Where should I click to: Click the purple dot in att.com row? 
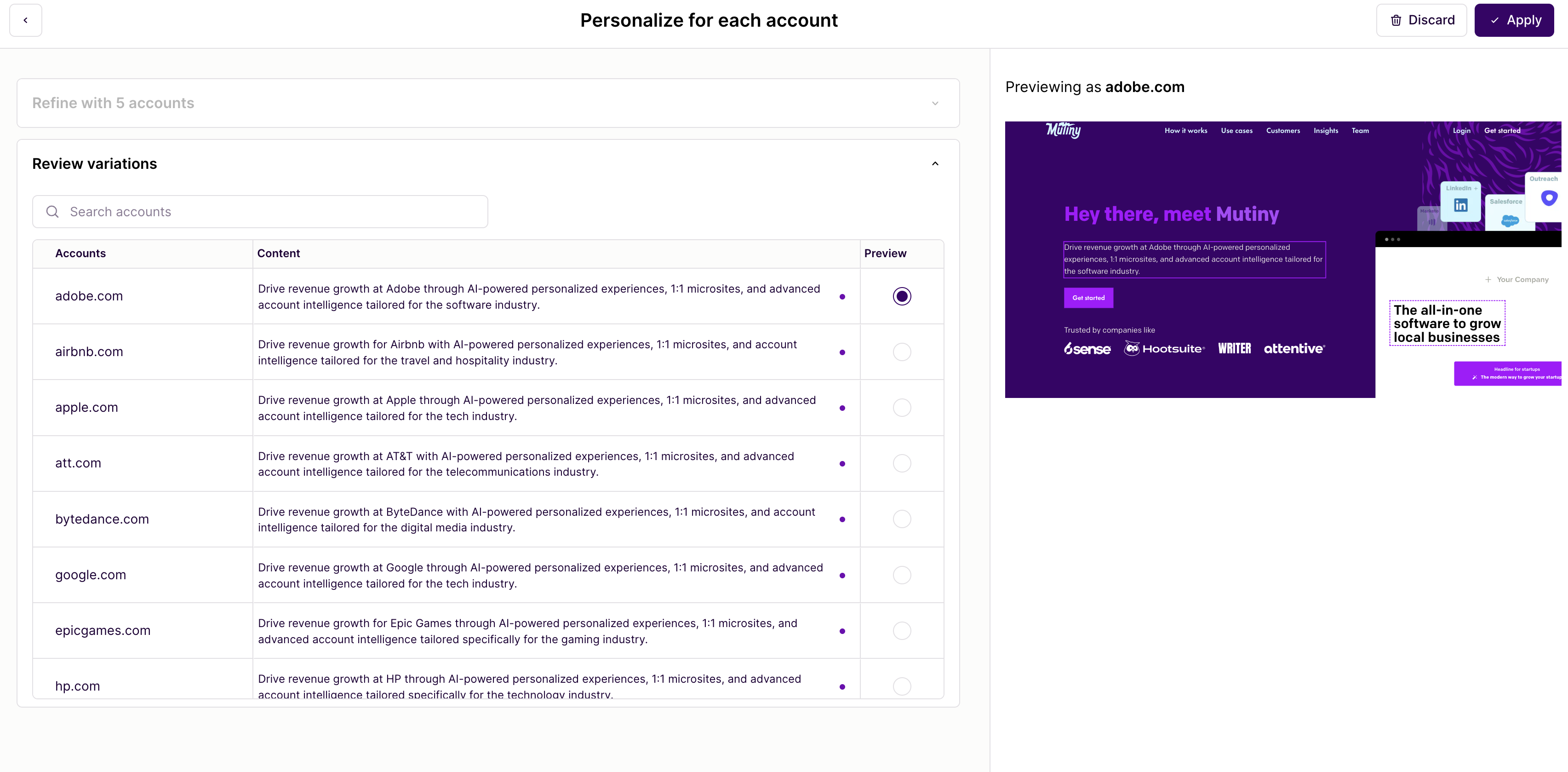842,464
